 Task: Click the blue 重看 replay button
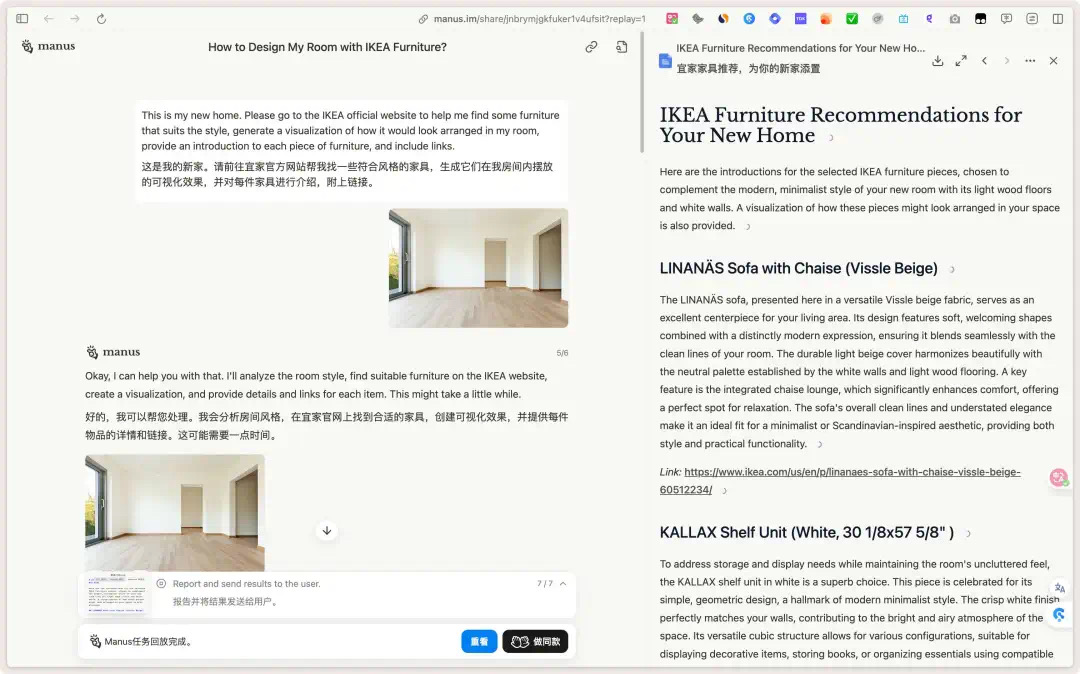tap(479, 641)
